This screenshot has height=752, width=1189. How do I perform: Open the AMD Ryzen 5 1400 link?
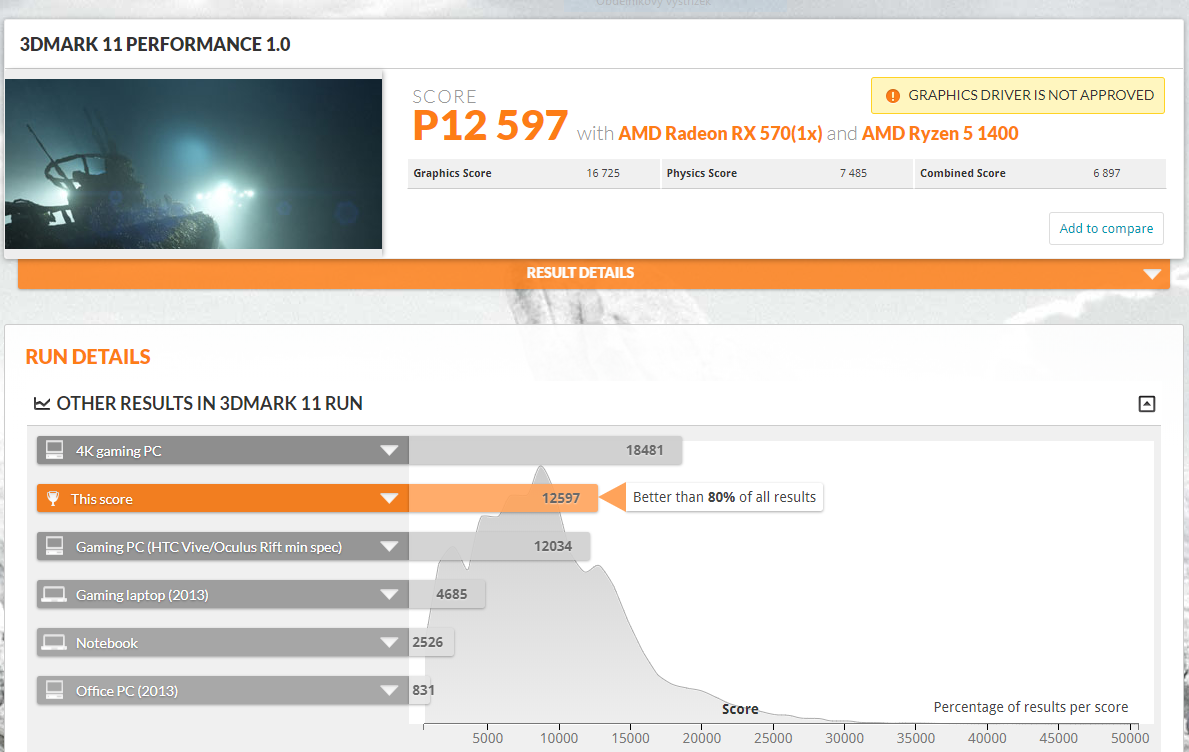(x=940, y=134)
